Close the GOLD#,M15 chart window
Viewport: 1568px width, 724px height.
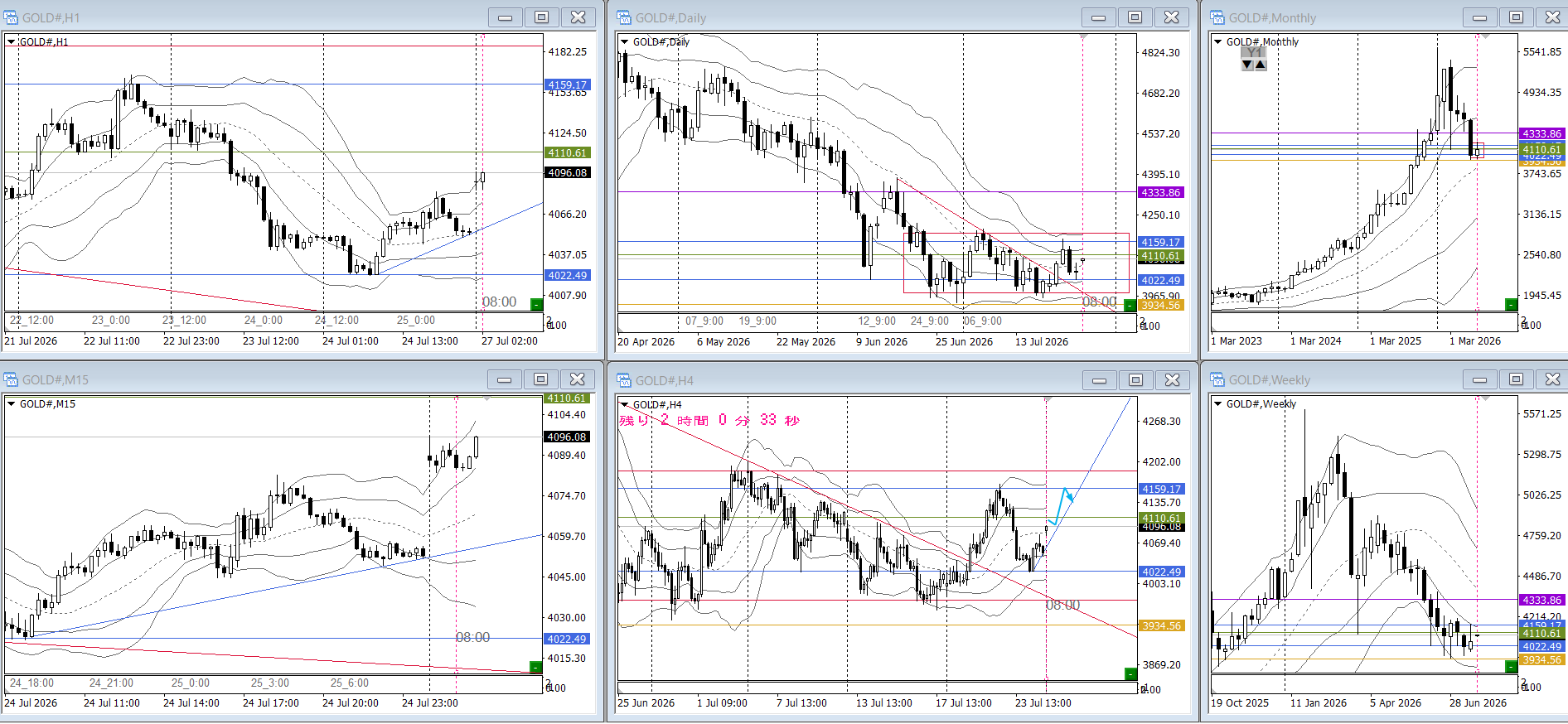click(x=577, y=379)
